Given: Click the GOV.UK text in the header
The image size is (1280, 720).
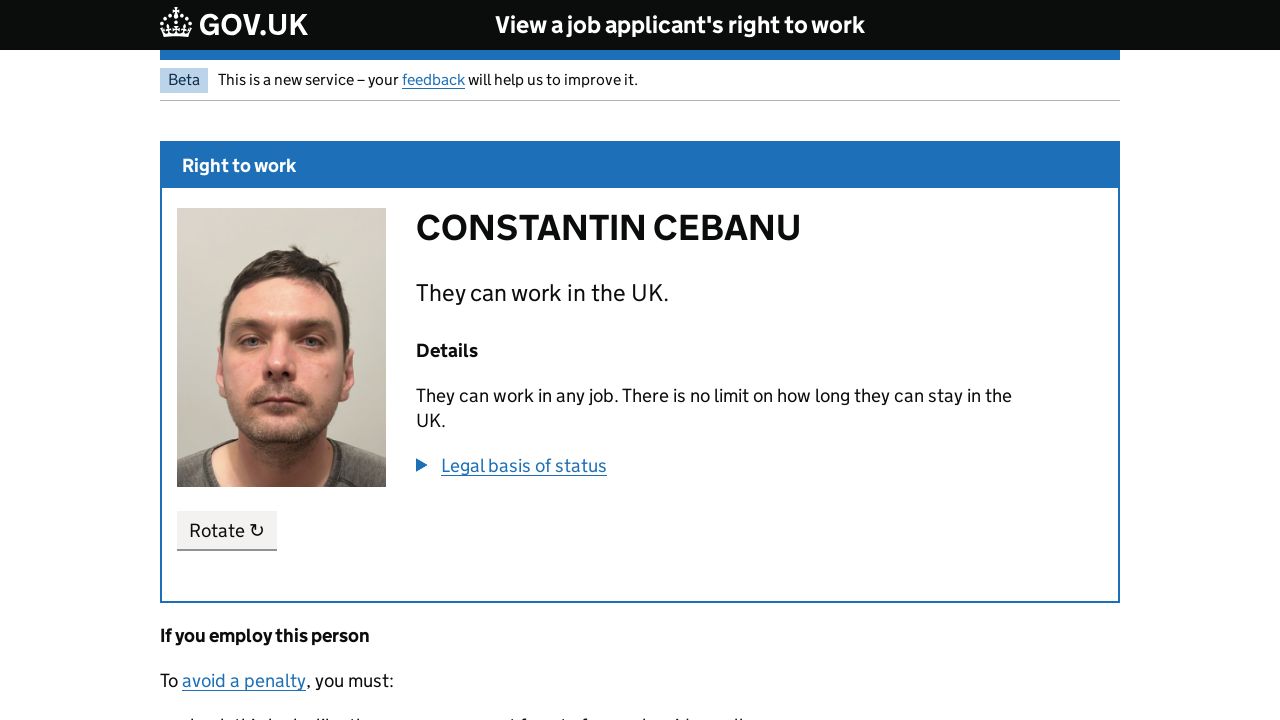Looking at the screenshot, I should pyautogui.click(x=253, y=25).
